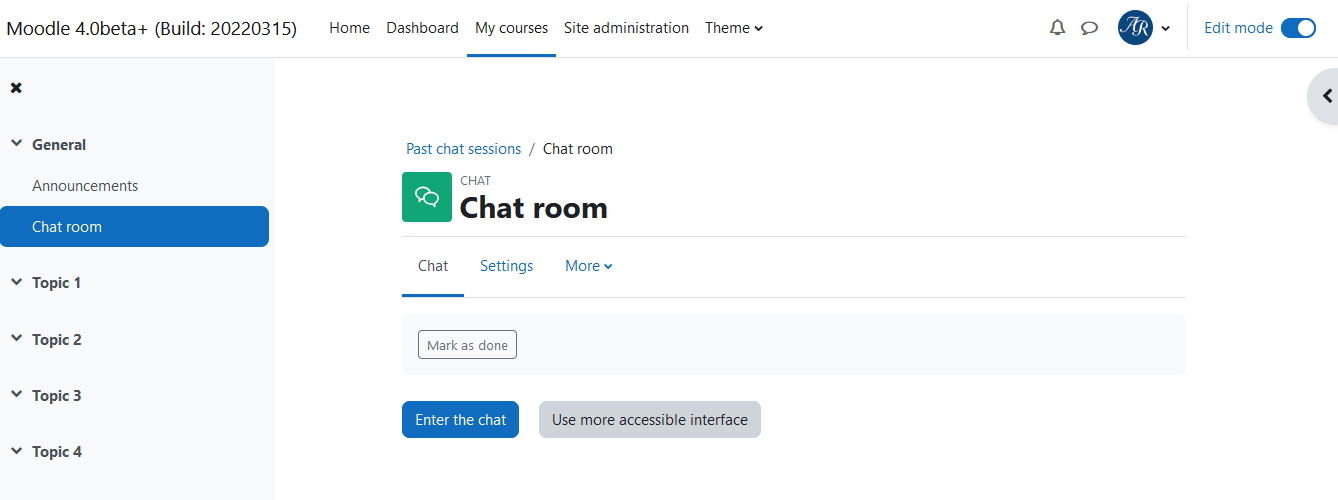
Task: Go to Site administration
Action: click(626, 28)
